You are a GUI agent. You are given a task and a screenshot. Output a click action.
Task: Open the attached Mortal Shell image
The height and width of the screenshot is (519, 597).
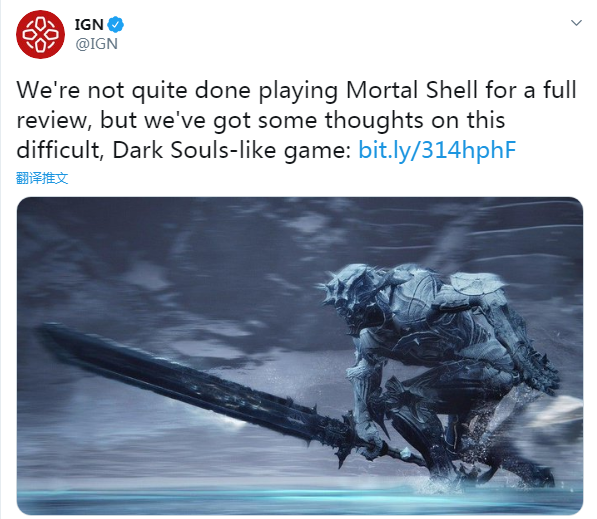click(x=300, y=356)
